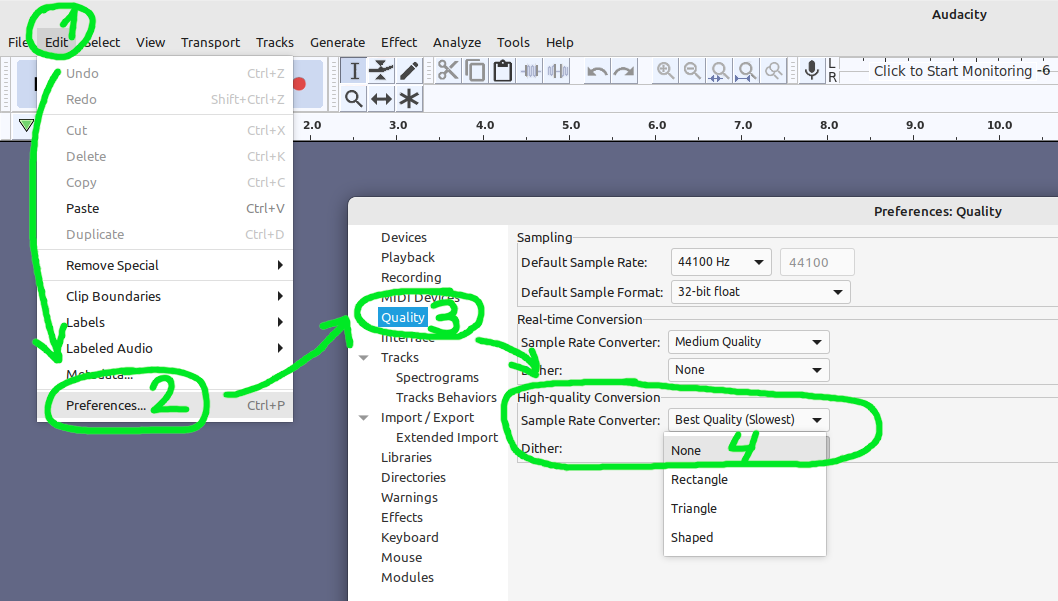Collapse the Import / Export tree node
Image resolution: width=1058 pixels, height=601 pixels.
tap(364, 418)
